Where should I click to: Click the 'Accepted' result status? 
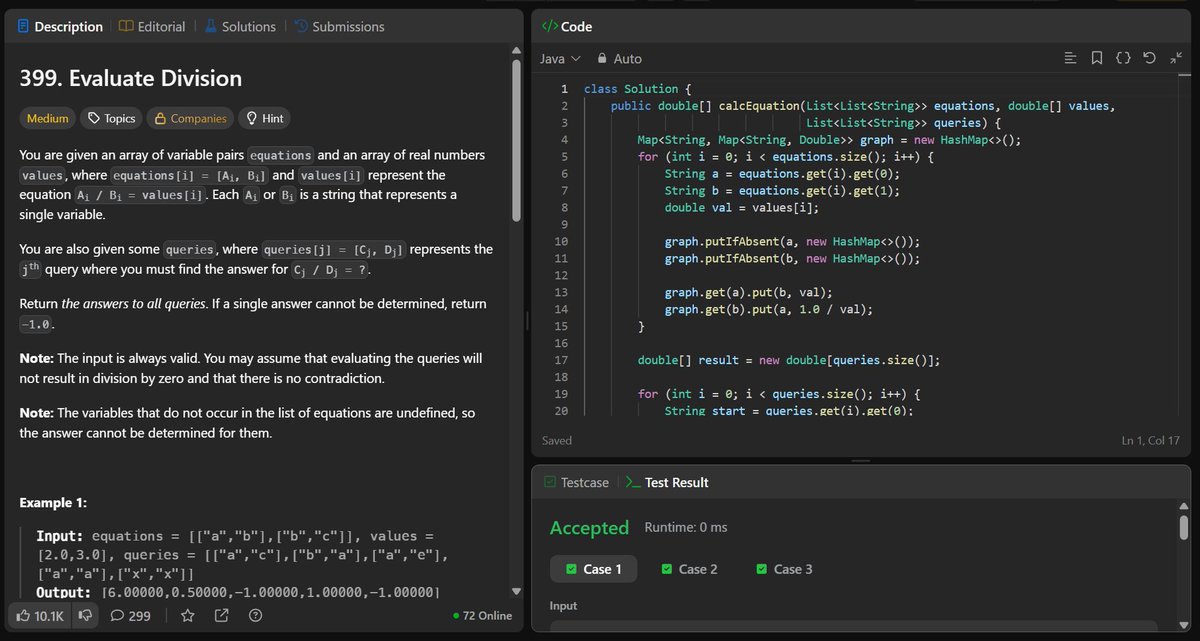(x=589, y=528)
